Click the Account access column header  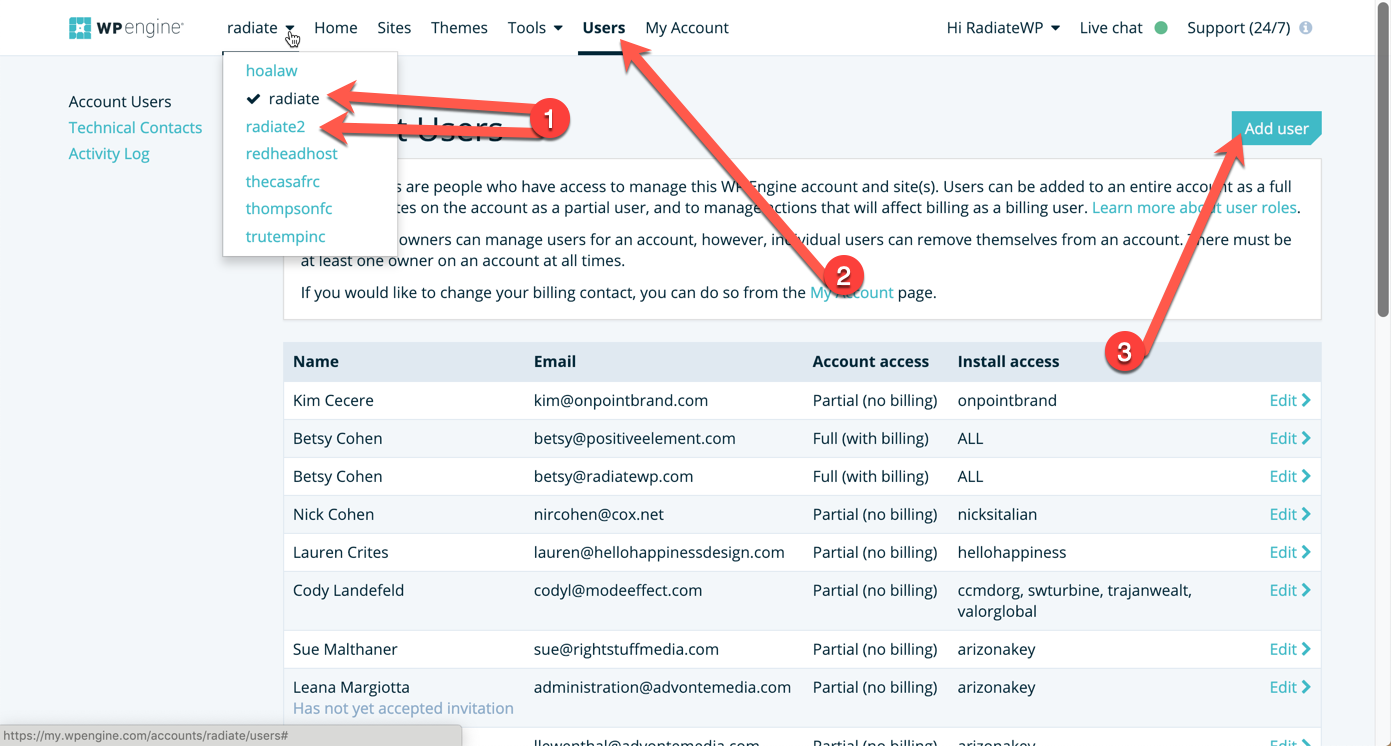(871, 361)
